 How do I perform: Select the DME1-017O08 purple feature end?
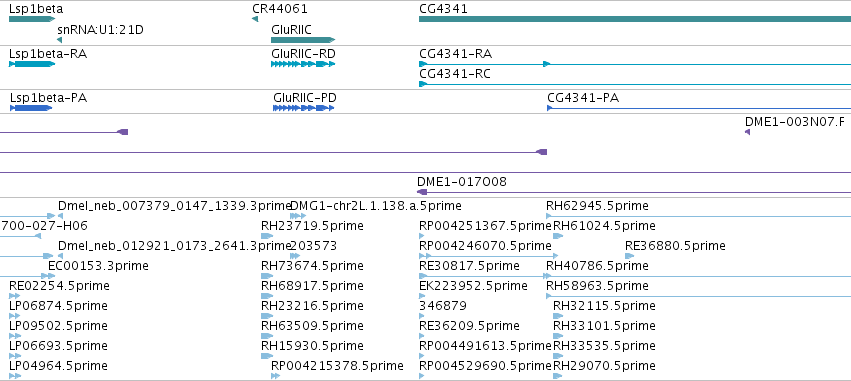(x=423, y=192)
